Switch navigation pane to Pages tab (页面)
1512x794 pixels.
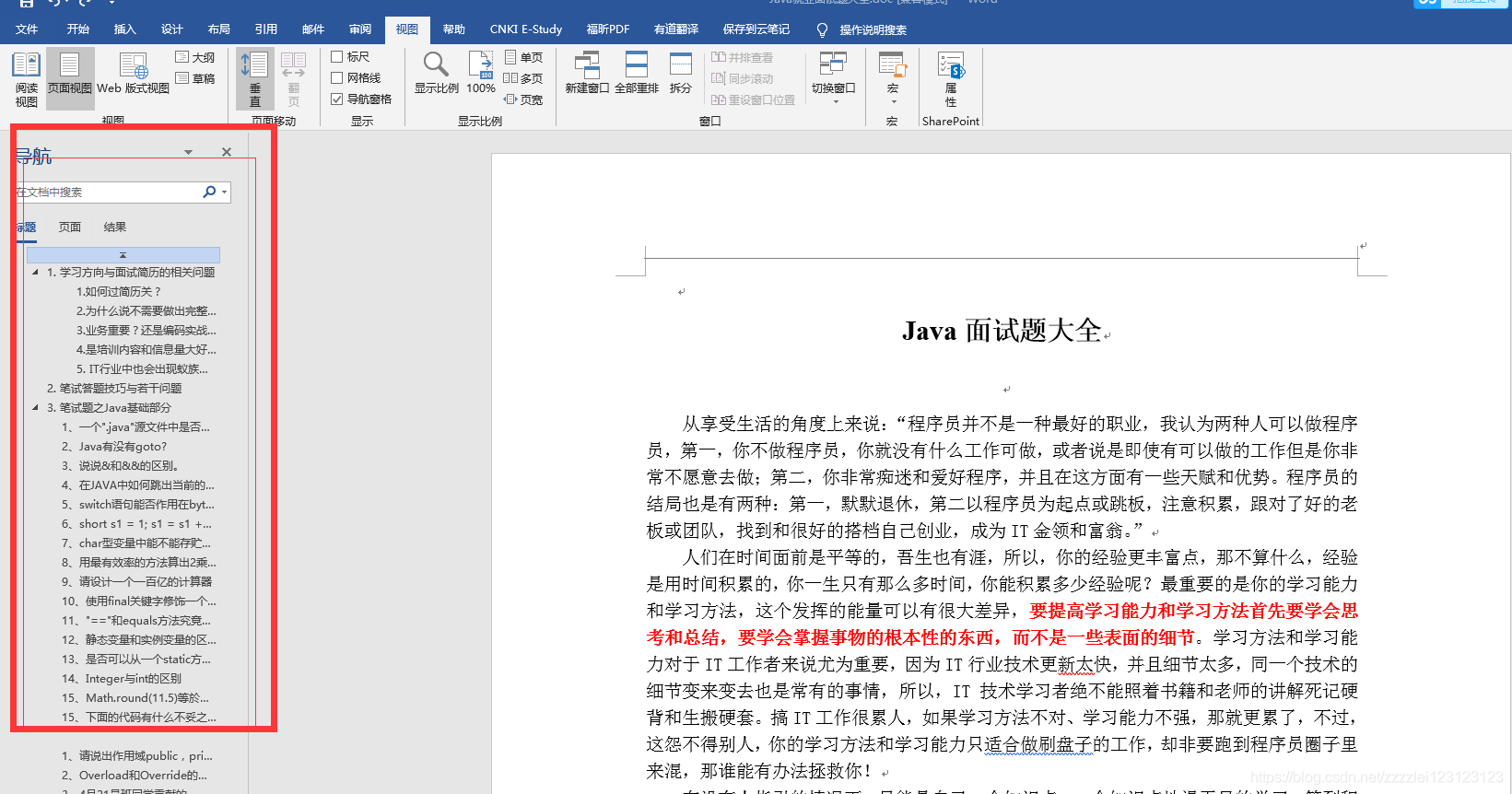coord(70,228)
